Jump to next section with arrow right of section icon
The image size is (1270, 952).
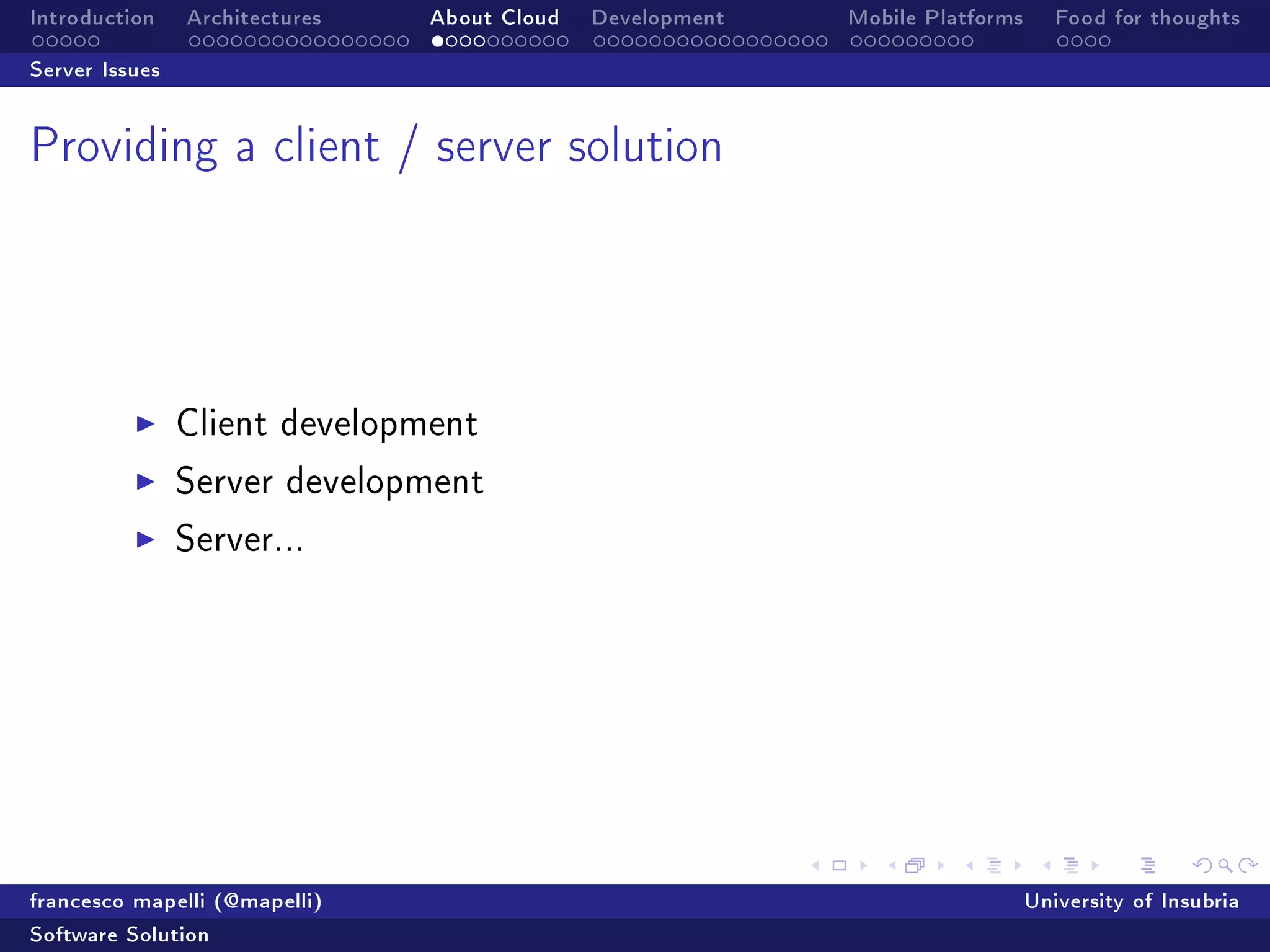coord(1095,865)
